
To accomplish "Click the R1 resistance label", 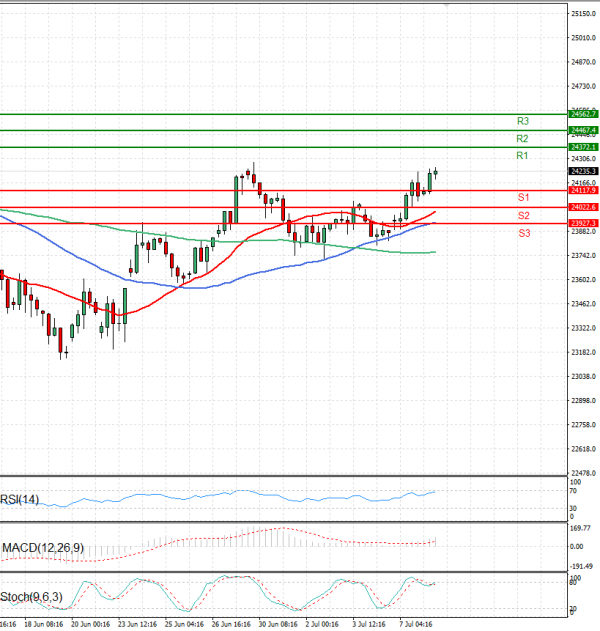I will pos(522,156).
